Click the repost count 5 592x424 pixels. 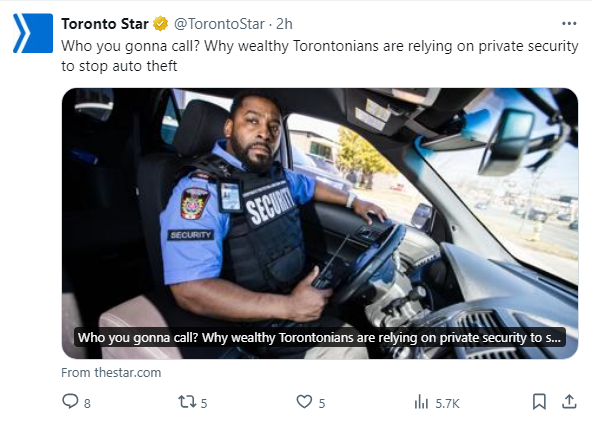(x=204, y=404)
